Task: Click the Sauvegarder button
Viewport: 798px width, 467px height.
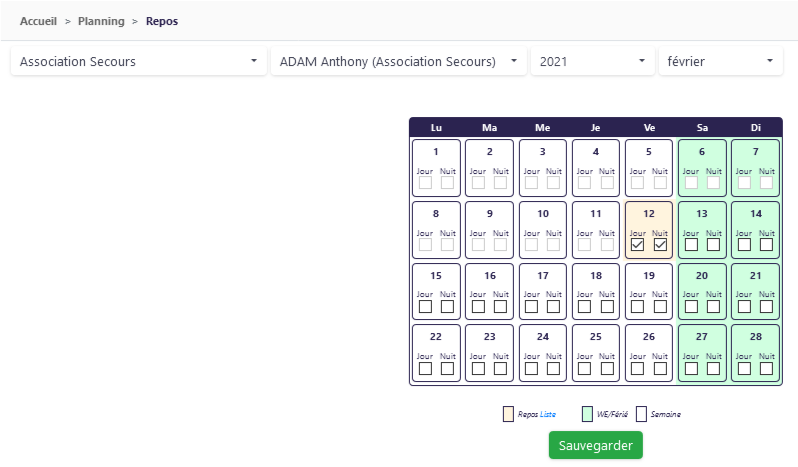Action: [x=596, y=444]
